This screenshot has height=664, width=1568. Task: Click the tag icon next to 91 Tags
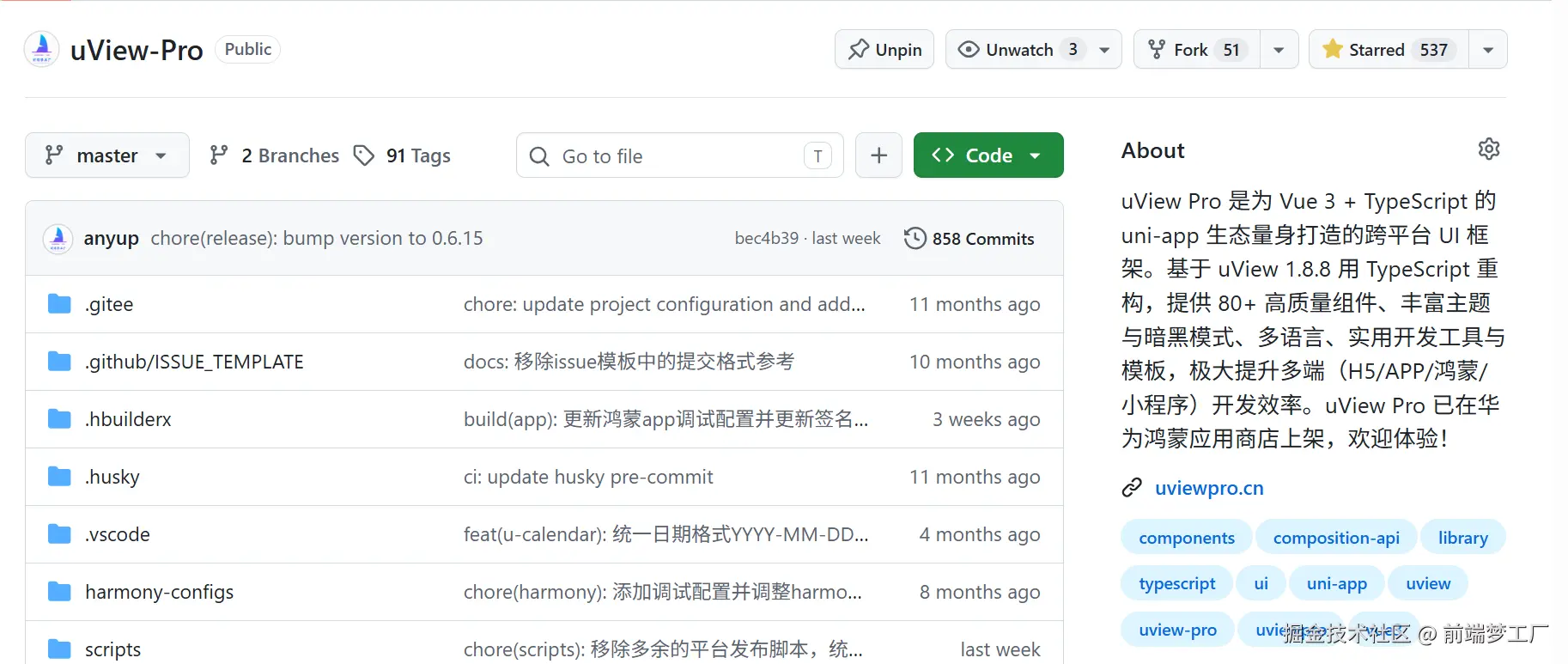364,155
